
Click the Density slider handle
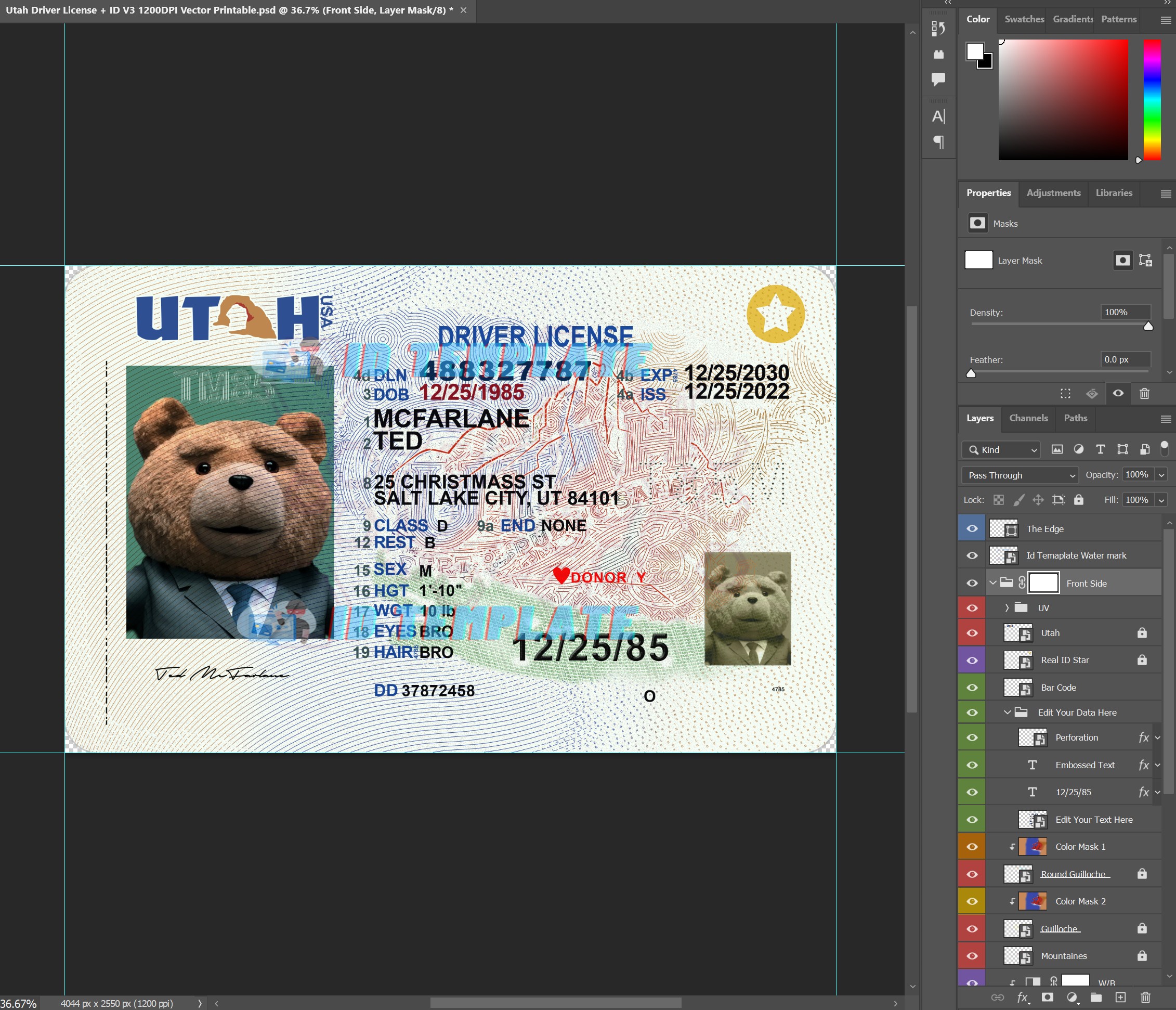pos(1148,326)
